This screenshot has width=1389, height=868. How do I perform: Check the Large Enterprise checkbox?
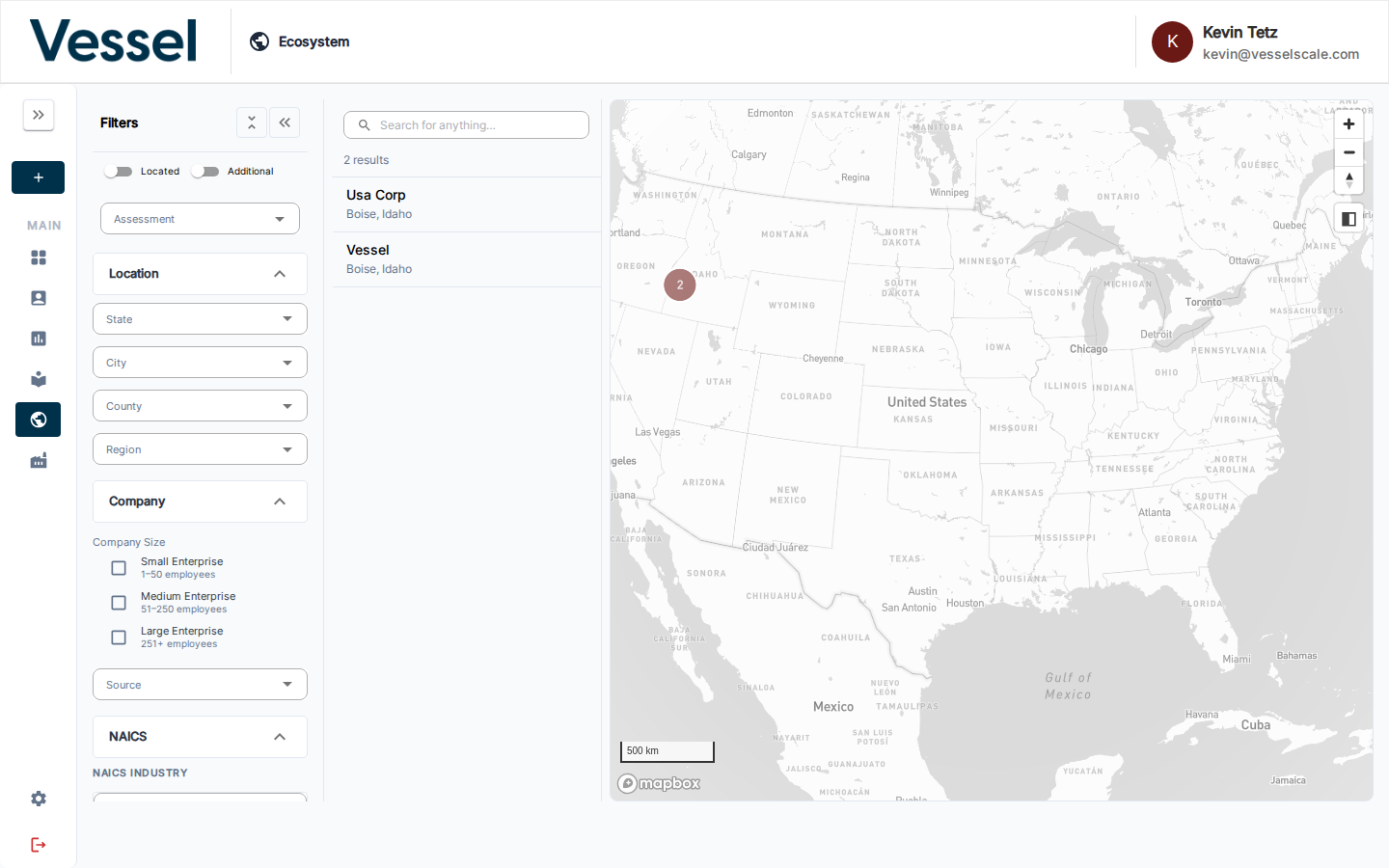119,637
